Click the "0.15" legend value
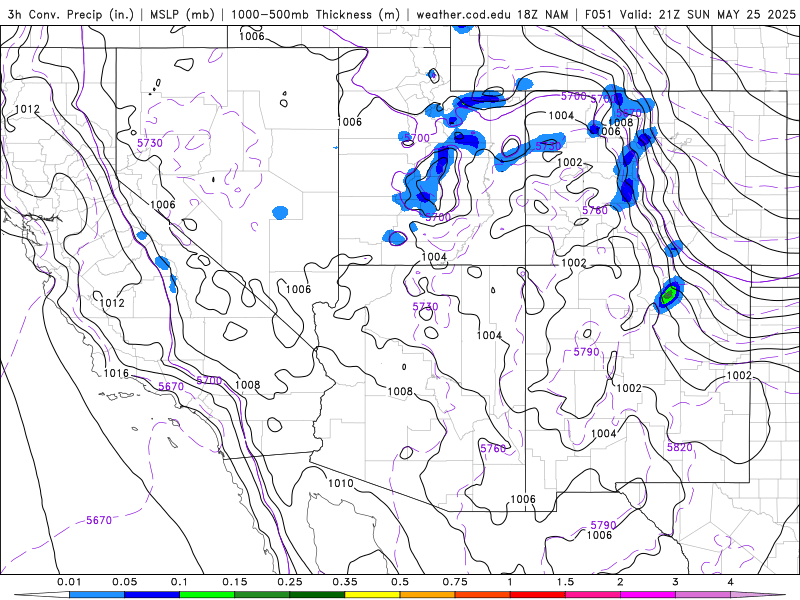Image resolution: width=800 pixels, height=600 pixels. click(235, 582)
